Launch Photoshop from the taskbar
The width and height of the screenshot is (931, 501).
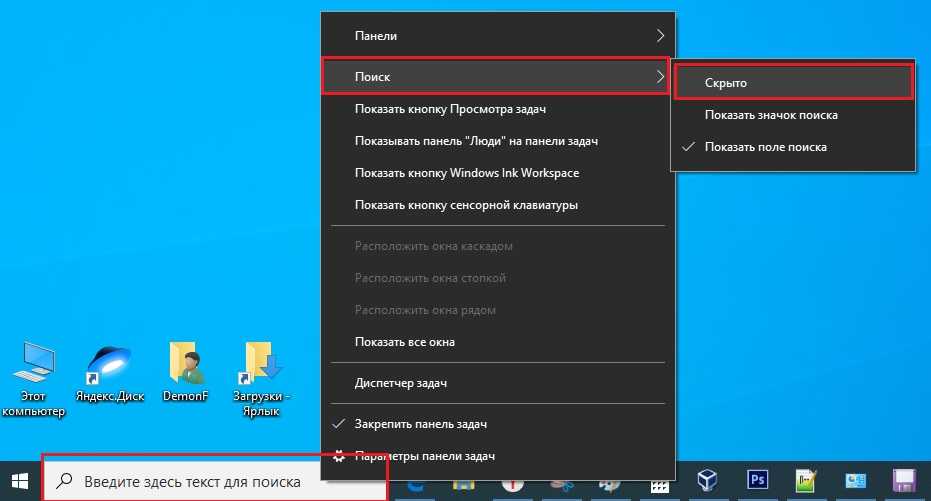(x=757, y=482)
